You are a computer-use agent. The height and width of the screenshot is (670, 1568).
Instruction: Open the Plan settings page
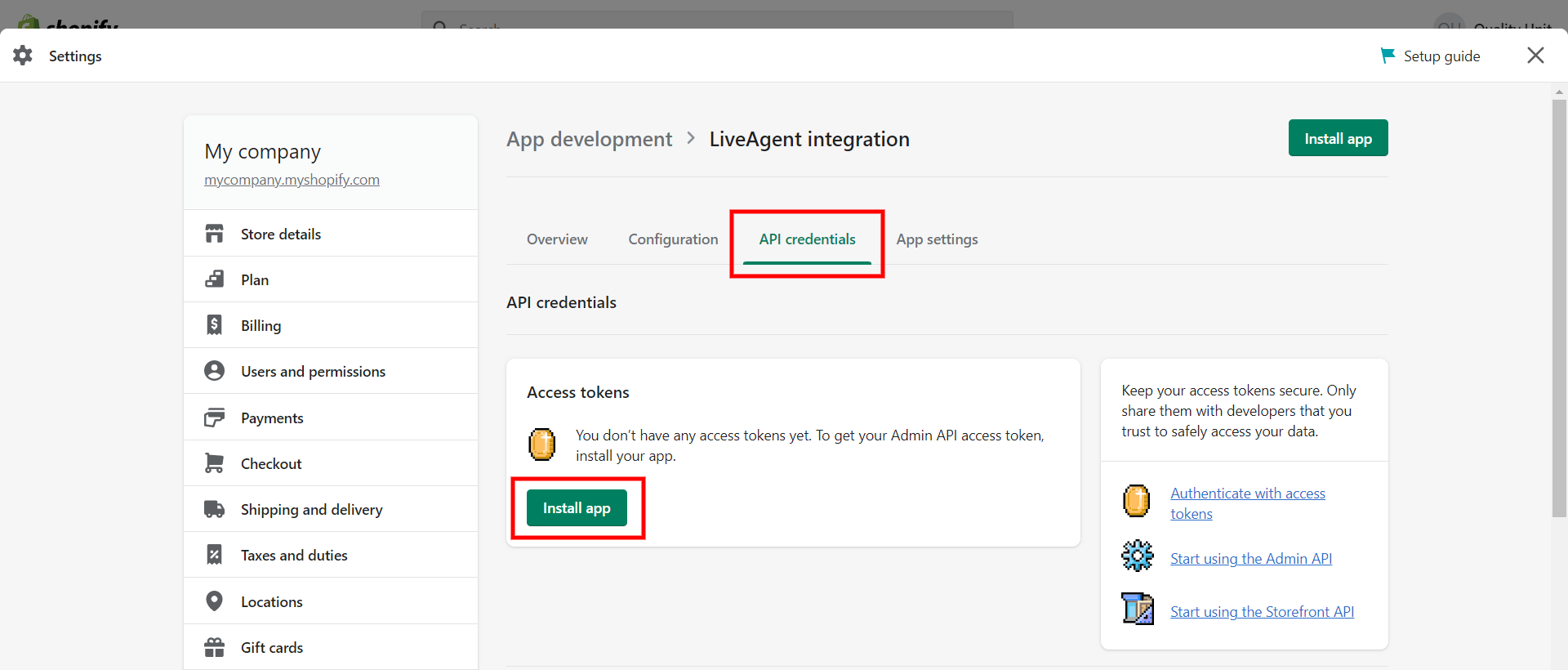click(x=331, y=279)
